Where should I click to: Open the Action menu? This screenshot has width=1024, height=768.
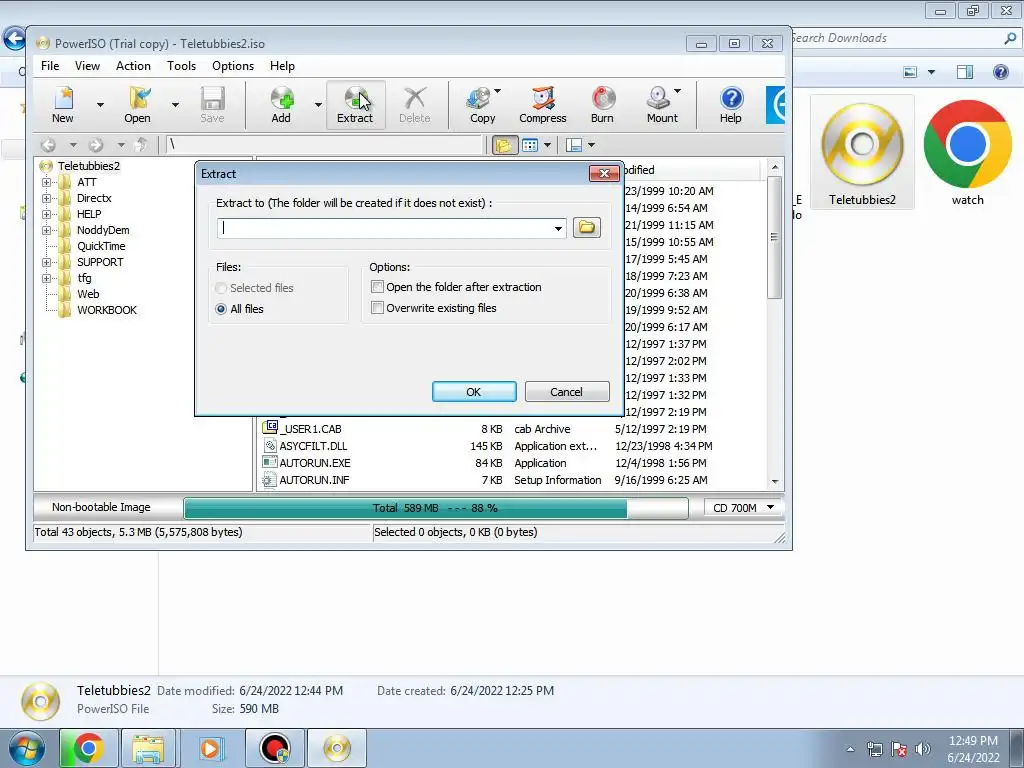[133, 66]
